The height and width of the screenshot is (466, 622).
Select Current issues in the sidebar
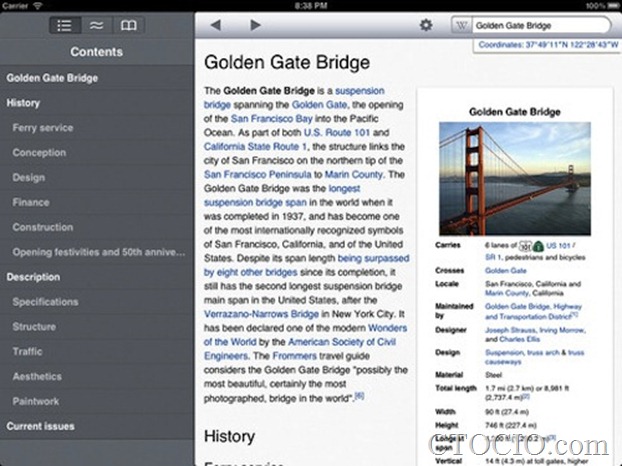coord(41,427)
